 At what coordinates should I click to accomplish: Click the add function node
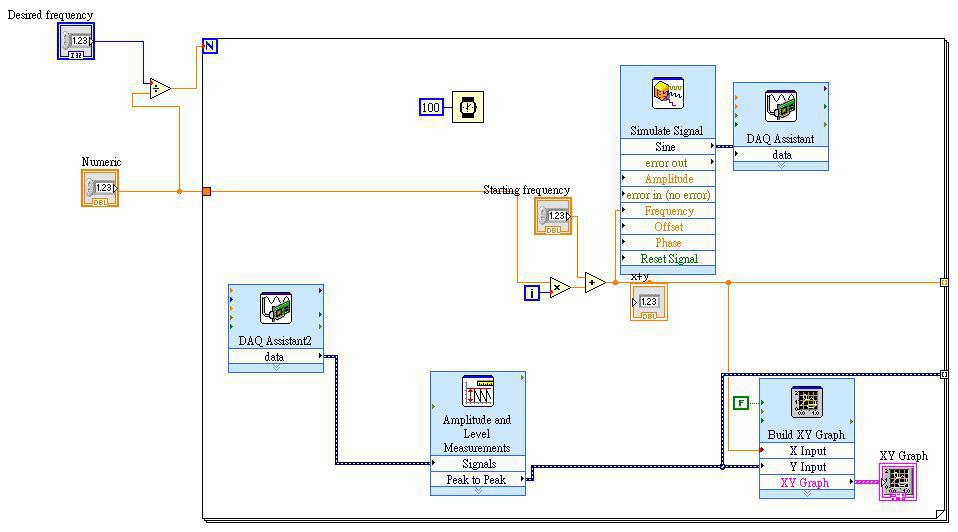tap(594, 283)
